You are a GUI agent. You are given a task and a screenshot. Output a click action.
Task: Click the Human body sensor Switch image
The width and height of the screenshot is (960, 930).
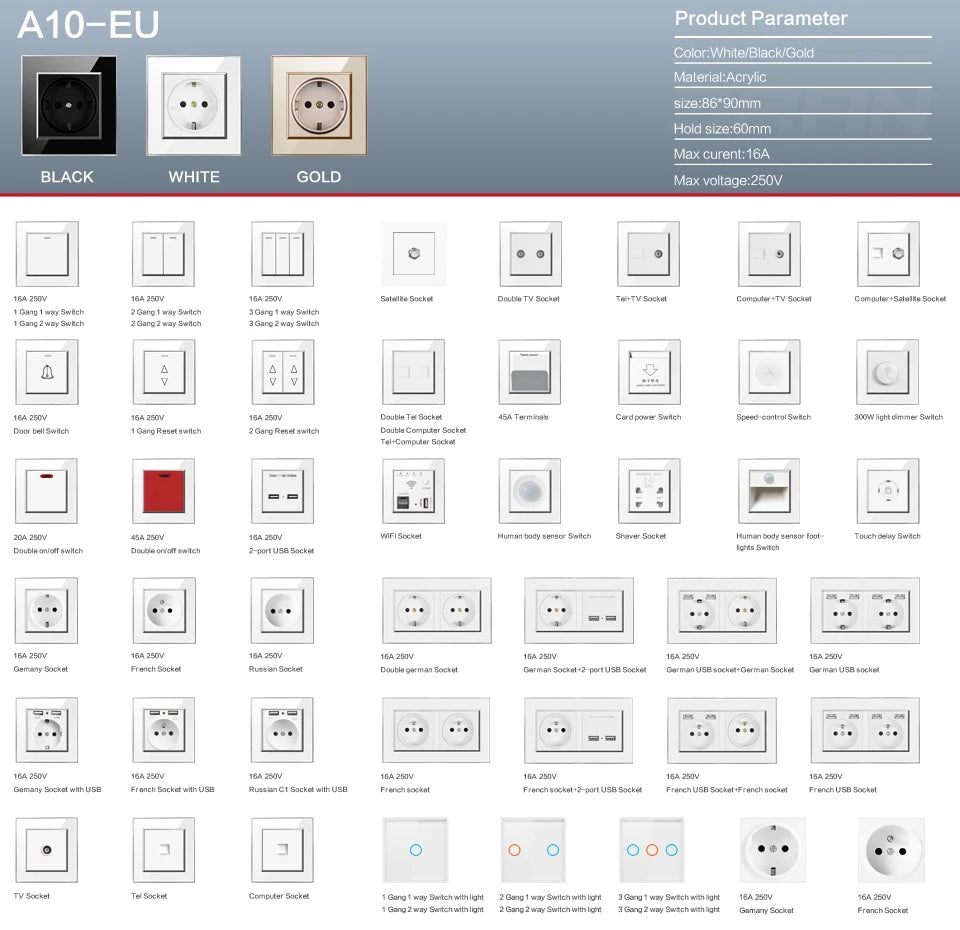(x=530, y=491)
